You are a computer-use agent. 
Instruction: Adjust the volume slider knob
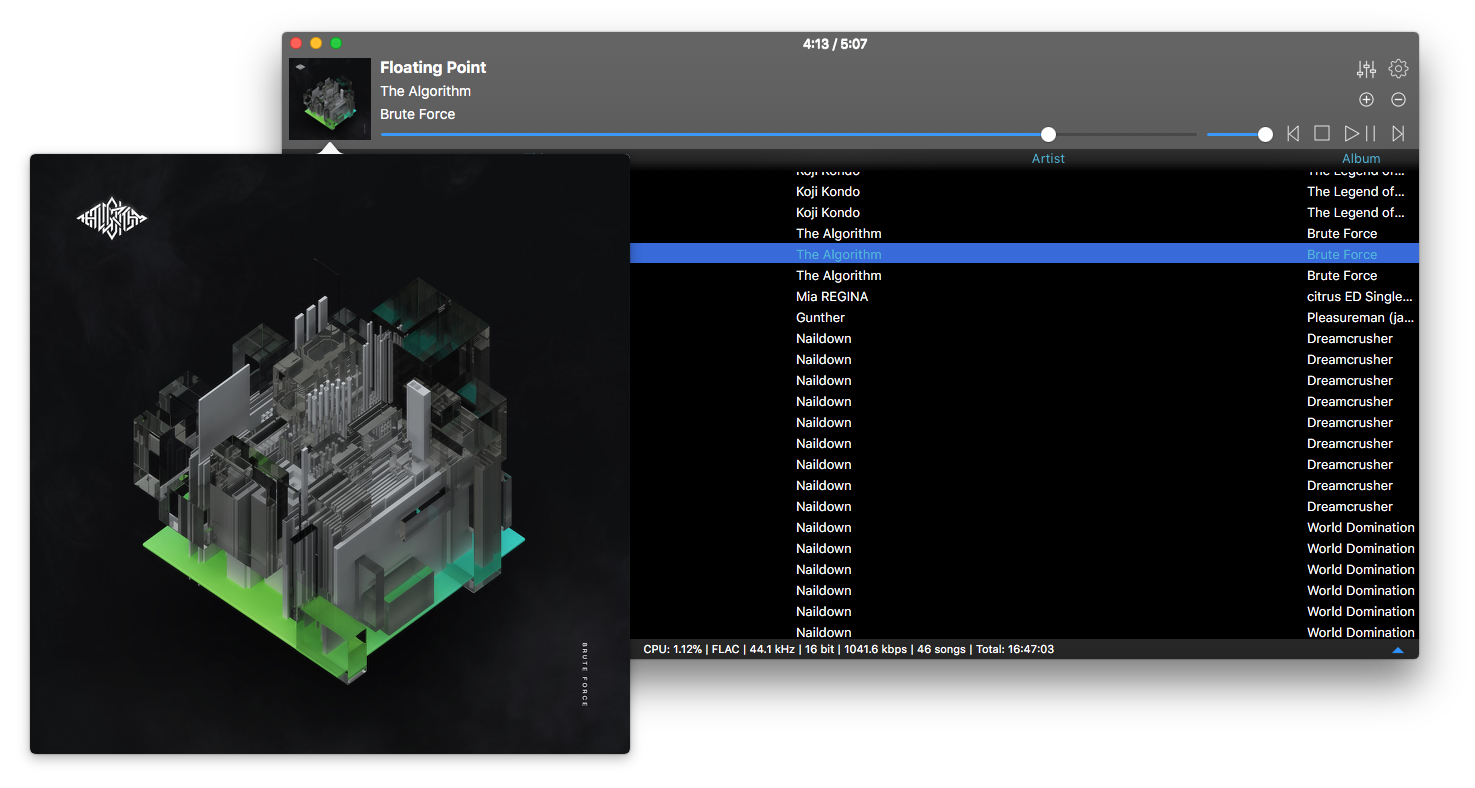click(1265, 134)
